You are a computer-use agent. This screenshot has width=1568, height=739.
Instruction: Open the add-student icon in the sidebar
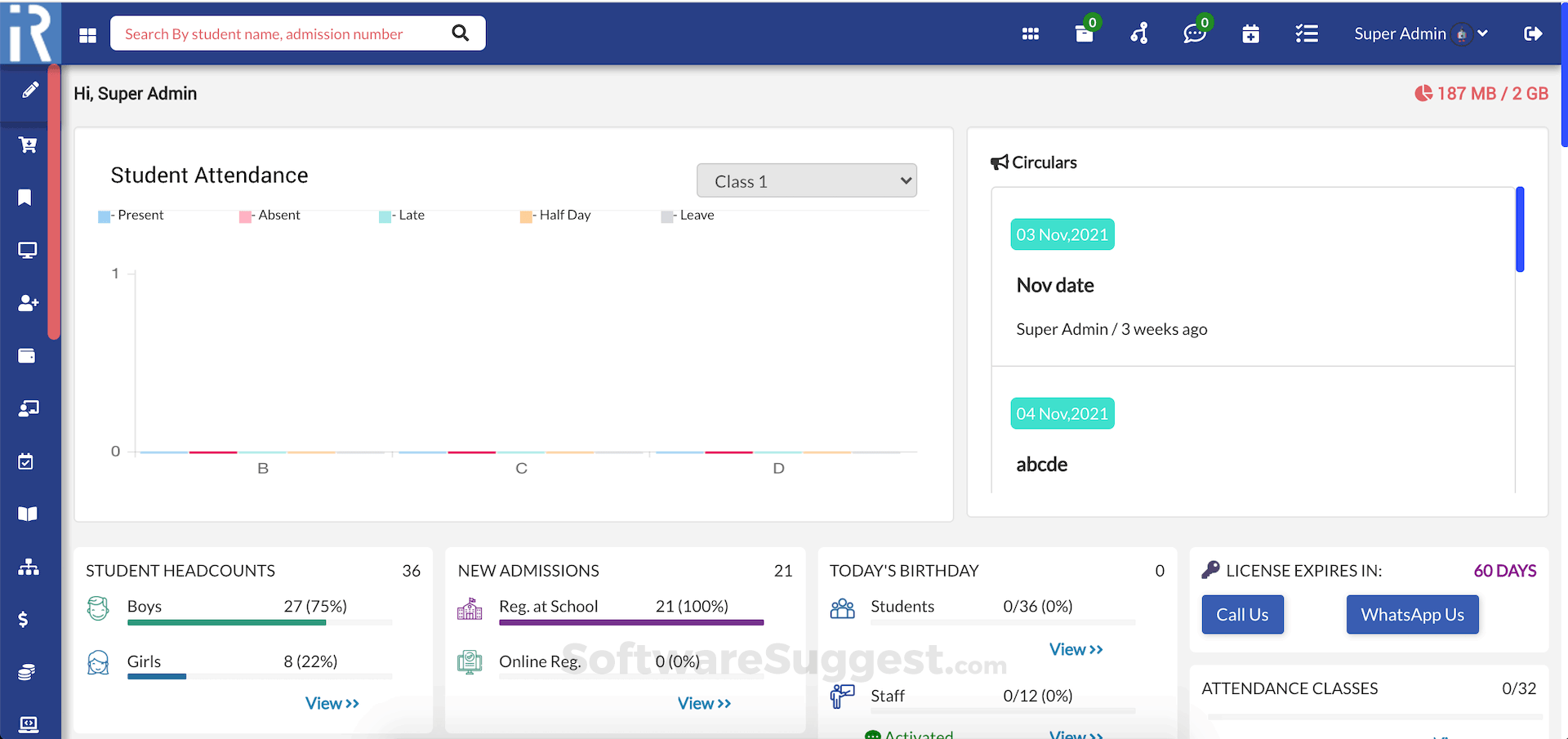pos(28,303)
